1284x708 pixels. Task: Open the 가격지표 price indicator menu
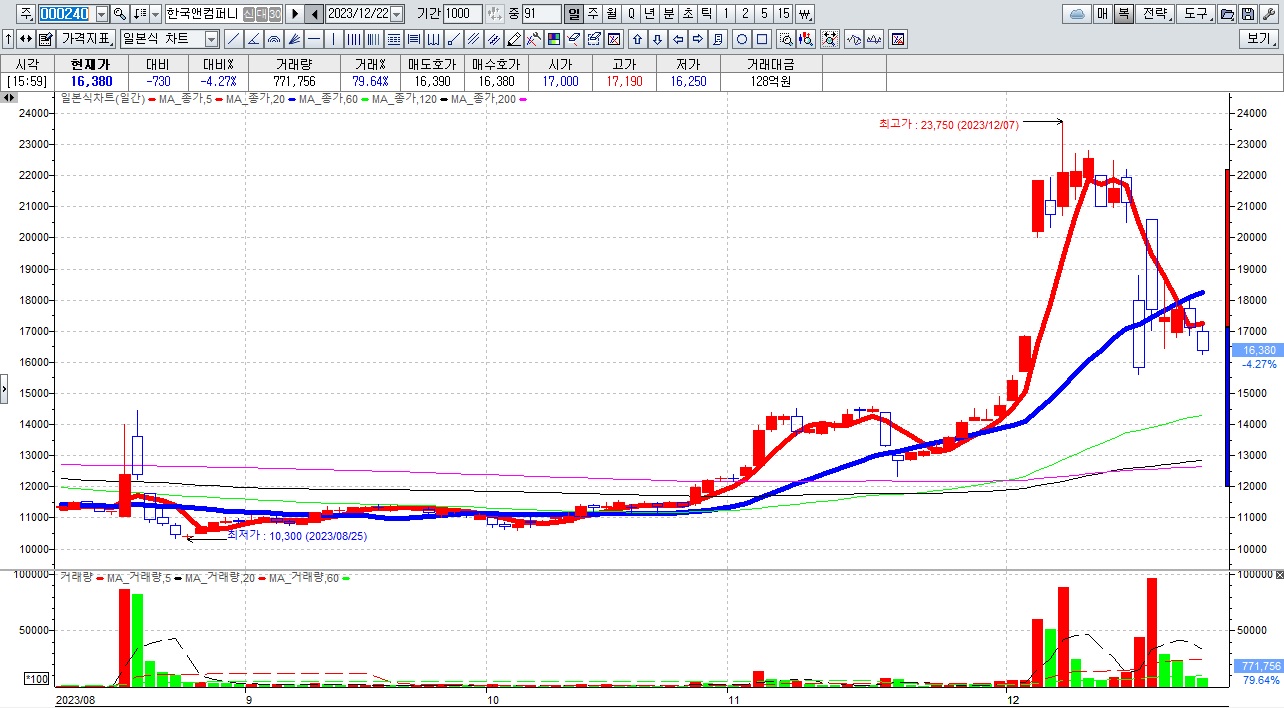[87, 39]
